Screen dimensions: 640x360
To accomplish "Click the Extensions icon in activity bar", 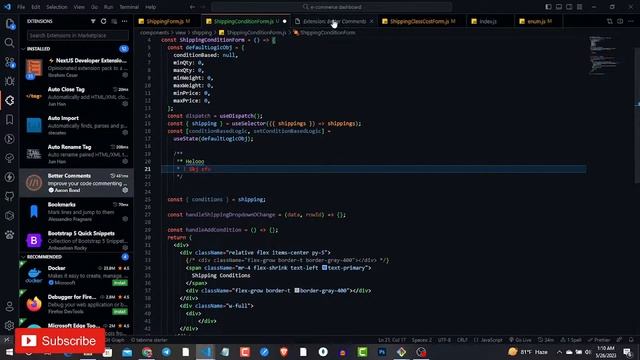I will [9, 100].
